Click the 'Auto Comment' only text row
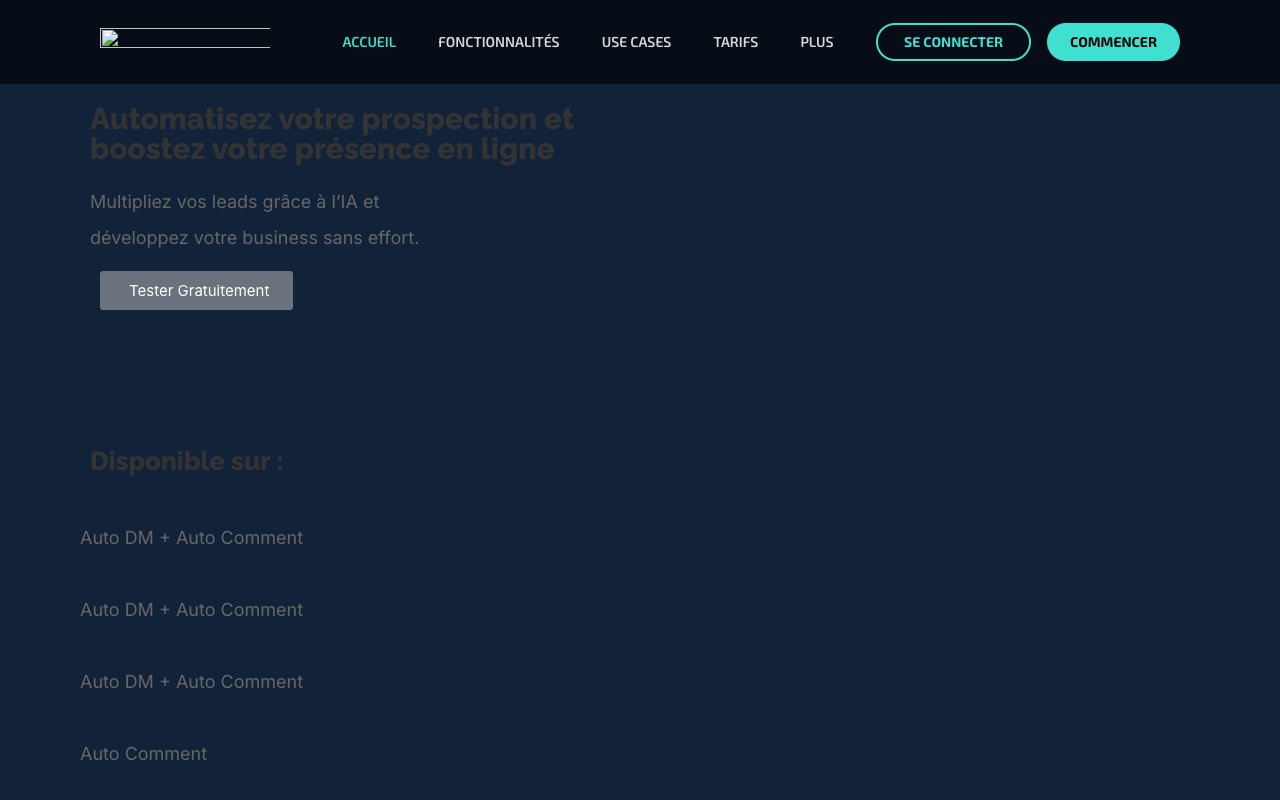Screen dimensions: 1280x800 point(144,754)
